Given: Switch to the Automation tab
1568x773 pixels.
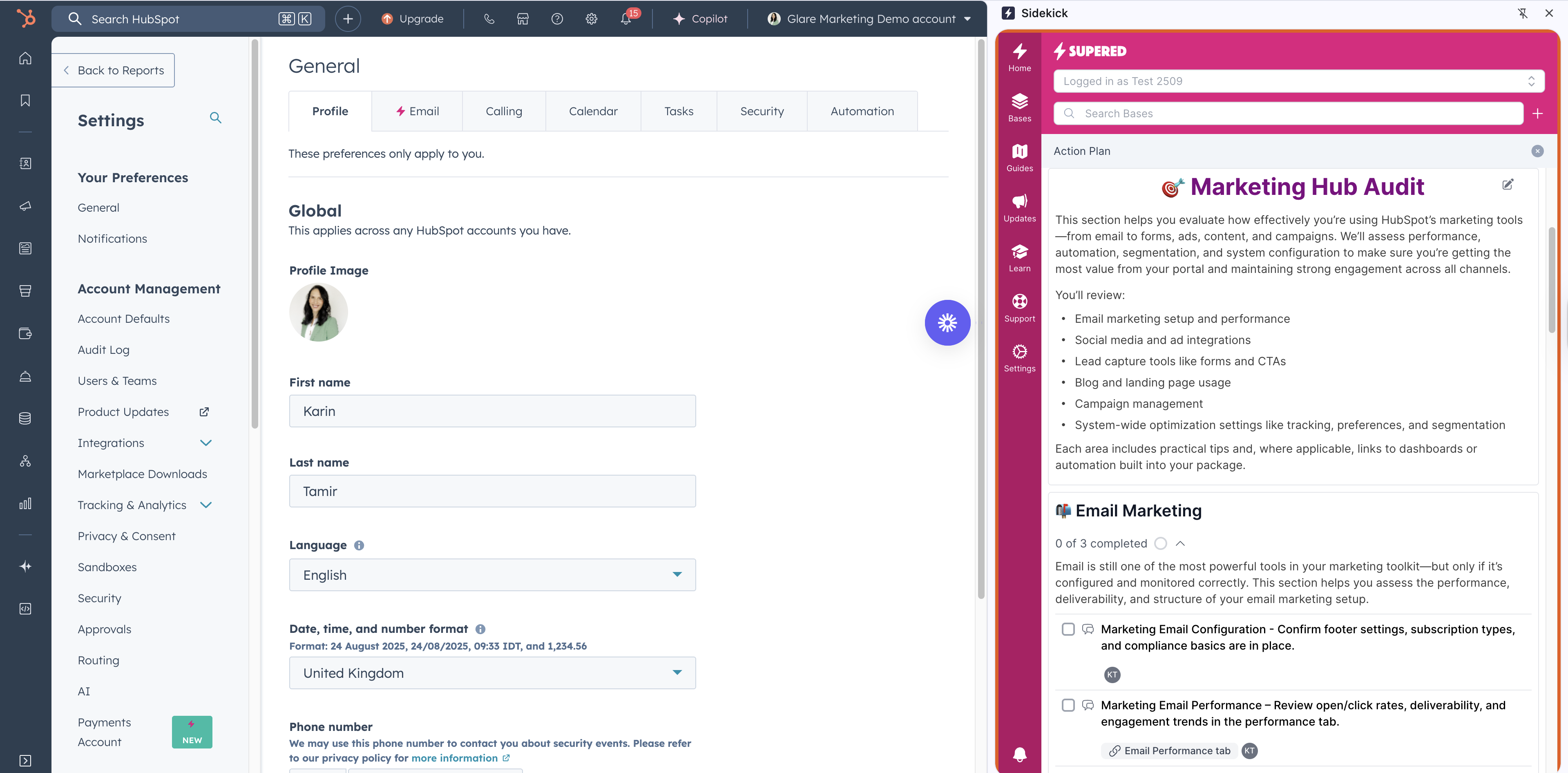Looking at the screenshot, I should (x=862, y=112).
